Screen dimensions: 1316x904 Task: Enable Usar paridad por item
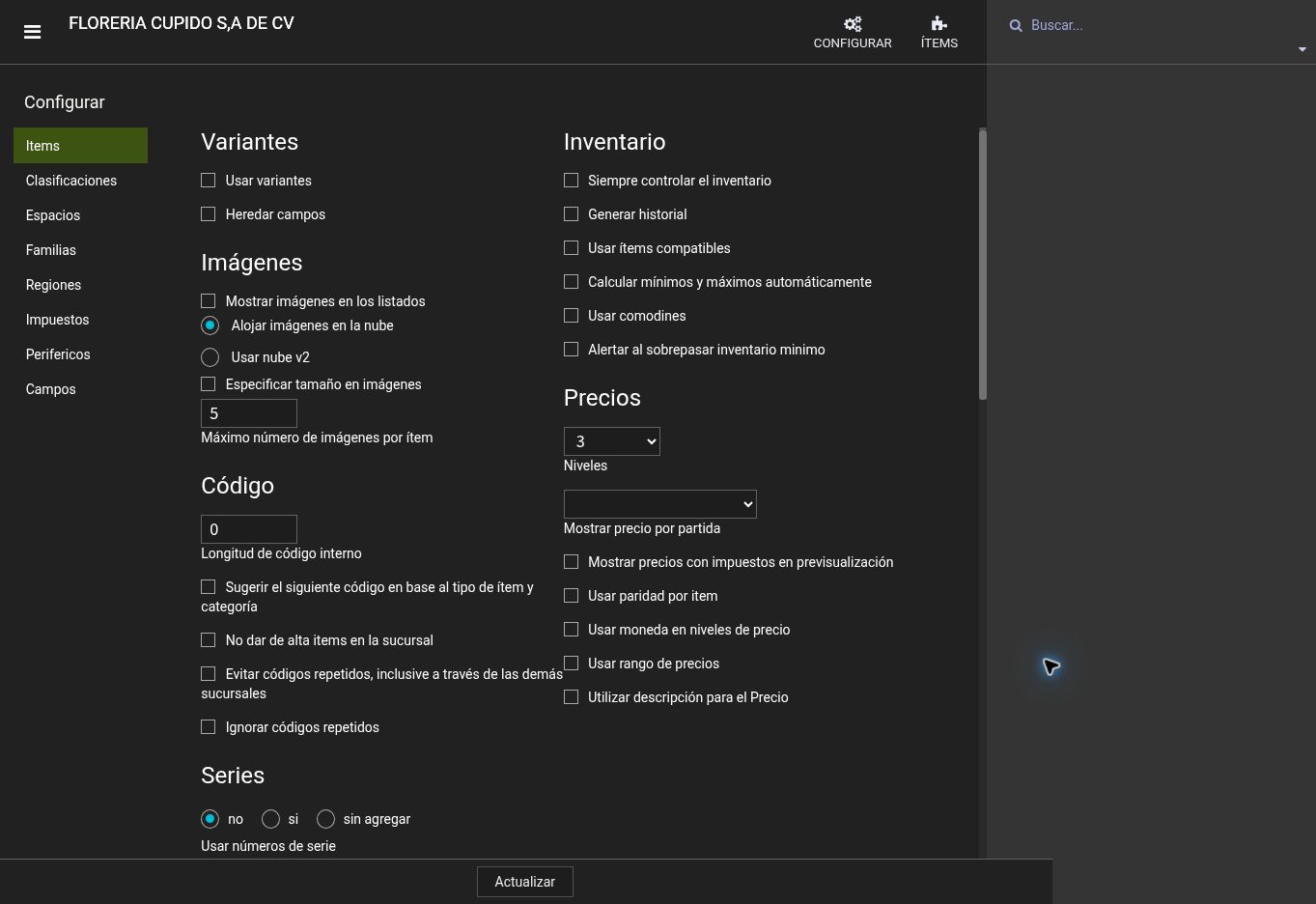(572, 596)
